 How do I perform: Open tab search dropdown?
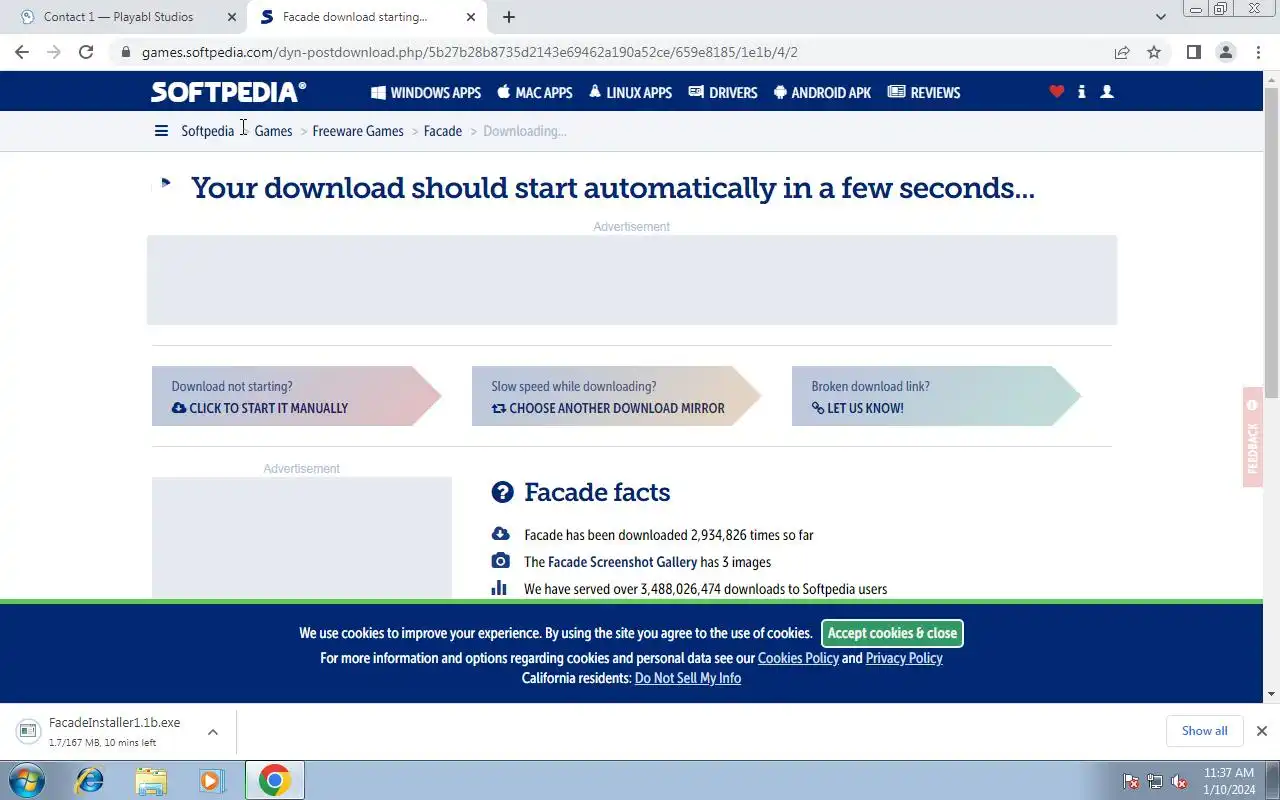(1161, 17)
